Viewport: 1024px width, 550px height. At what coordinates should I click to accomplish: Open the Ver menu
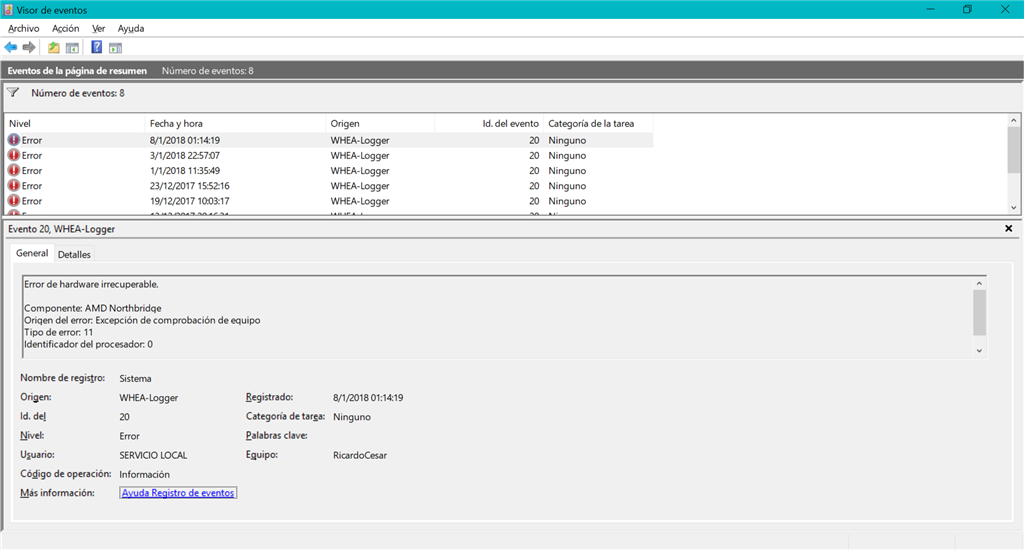(99, 28)
